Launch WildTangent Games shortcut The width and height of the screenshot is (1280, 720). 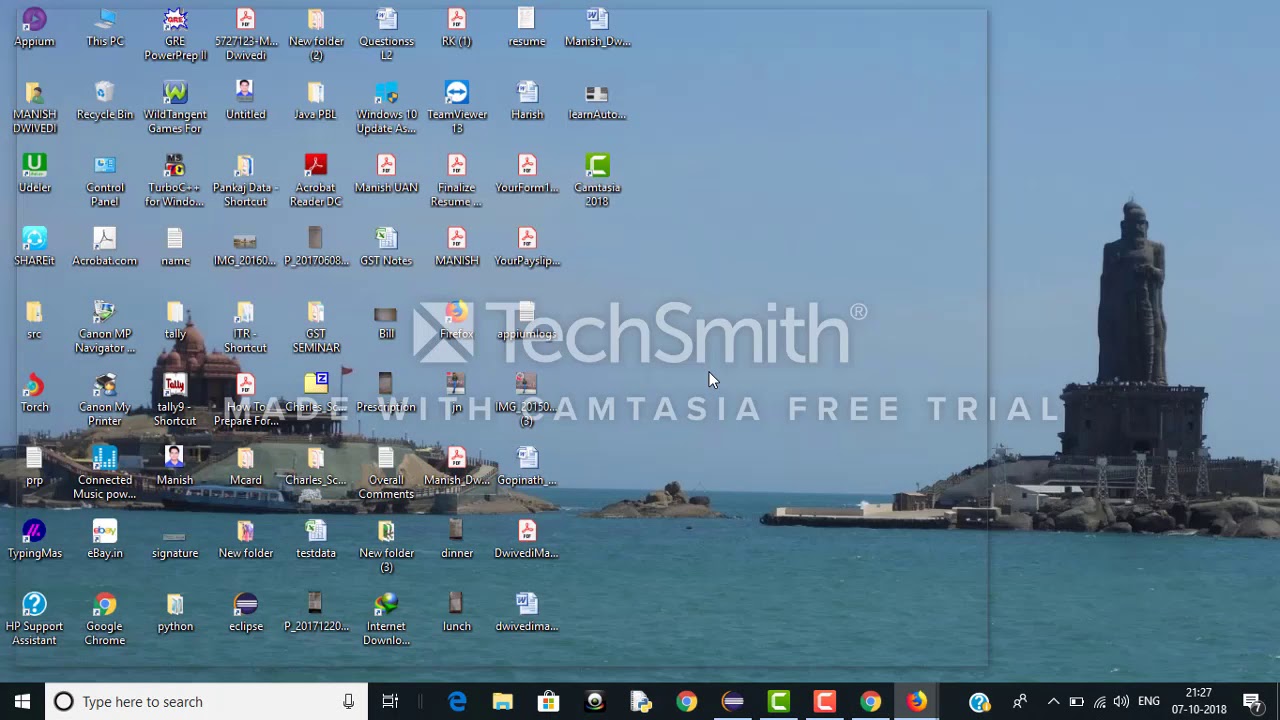point(175,108)
